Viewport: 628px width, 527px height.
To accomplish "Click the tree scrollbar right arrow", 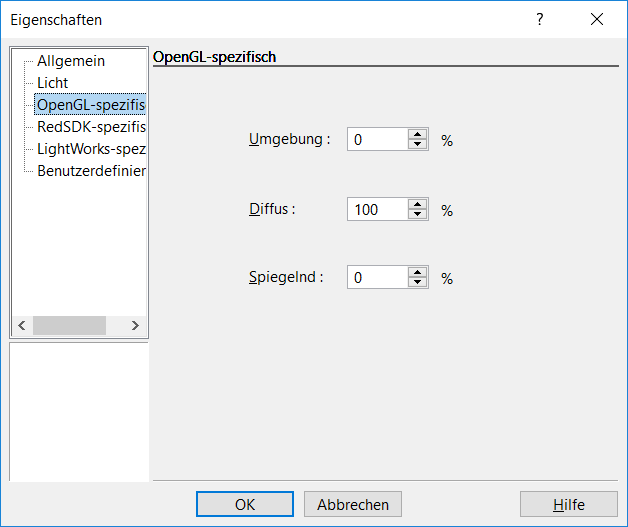I will point(135,326).
